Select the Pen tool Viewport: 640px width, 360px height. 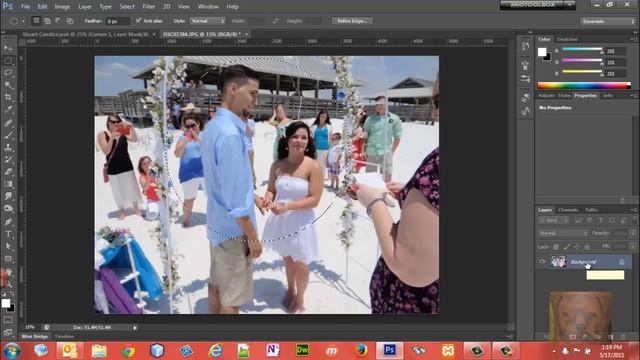(x=8, y=222)
